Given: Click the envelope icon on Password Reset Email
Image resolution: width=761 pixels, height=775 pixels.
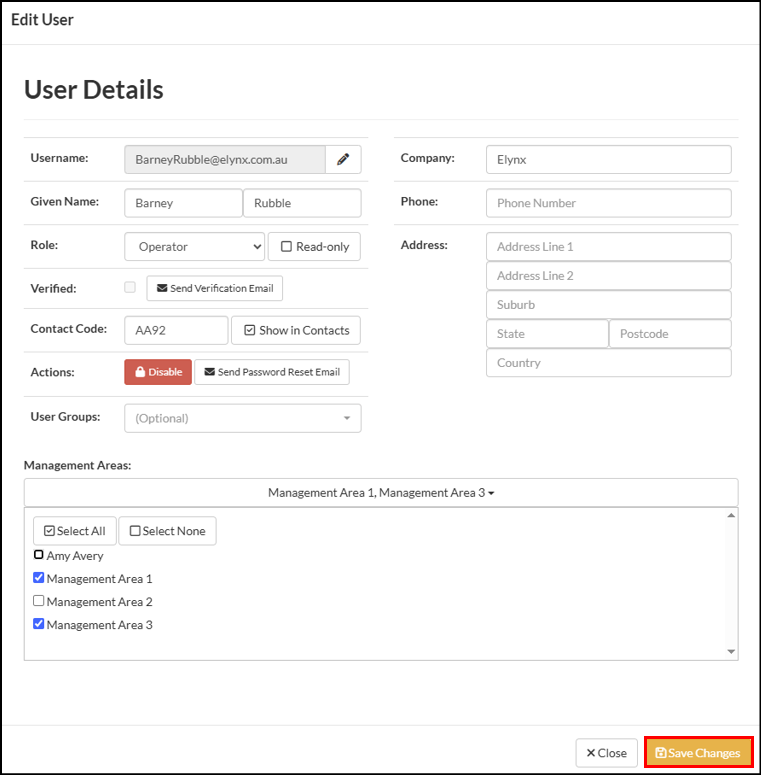Looking at the screenshot, I should tap(210, 372).
